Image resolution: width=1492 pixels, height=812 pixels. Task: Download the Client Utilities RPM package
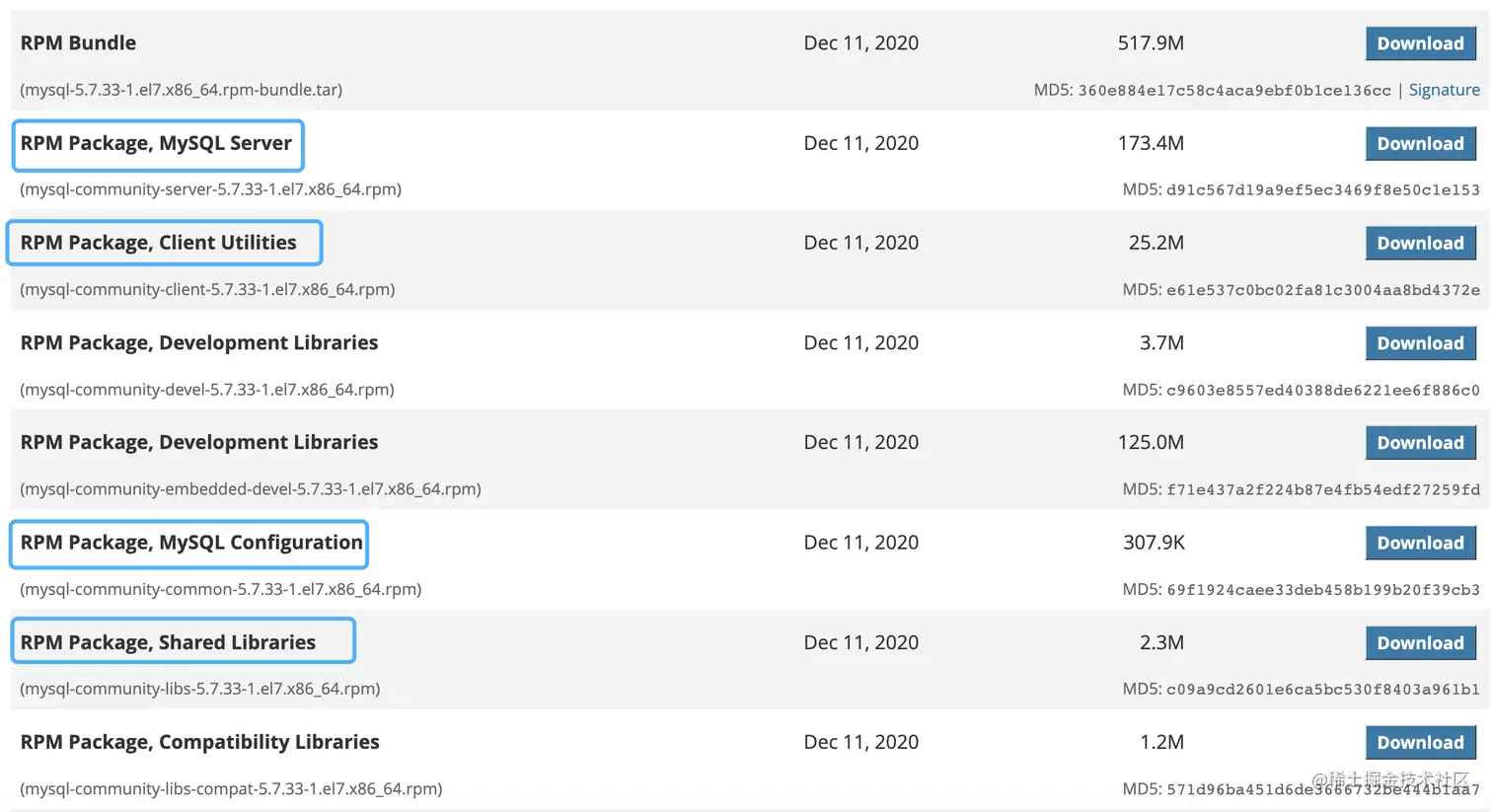pos(1420,243)
